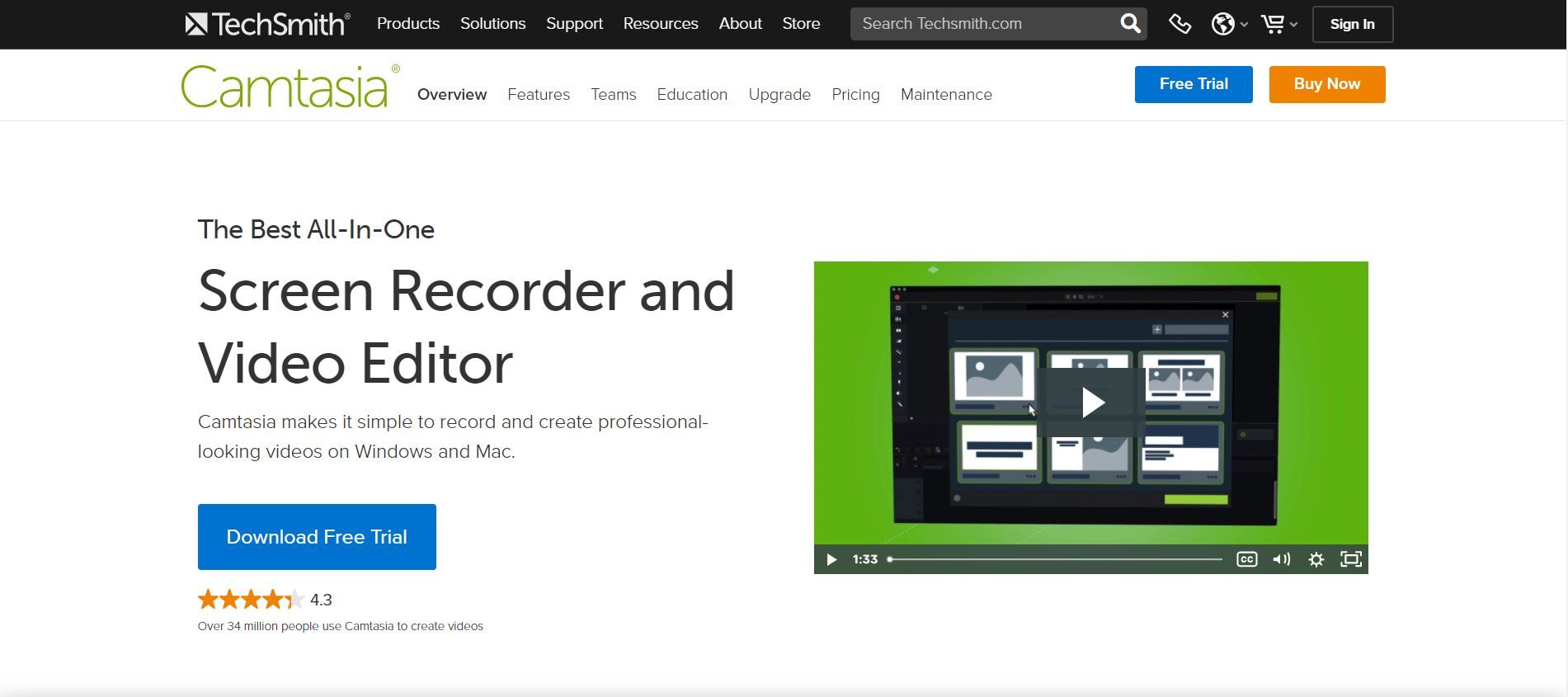1568x697 pixels.
Task: Open the About menu
Action: [740, 24]
